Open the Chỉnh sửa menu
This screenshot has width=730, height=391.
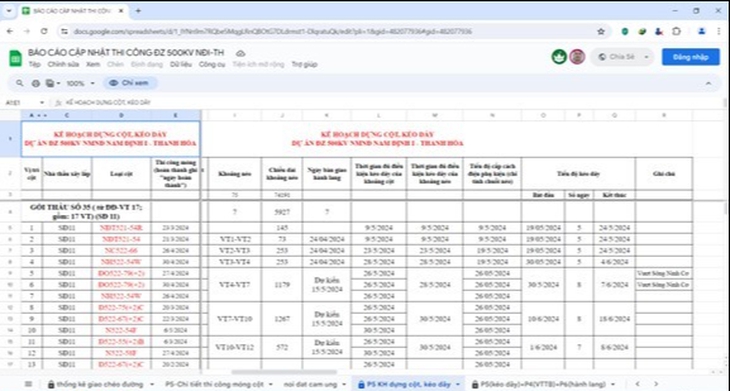pos(63,64)
